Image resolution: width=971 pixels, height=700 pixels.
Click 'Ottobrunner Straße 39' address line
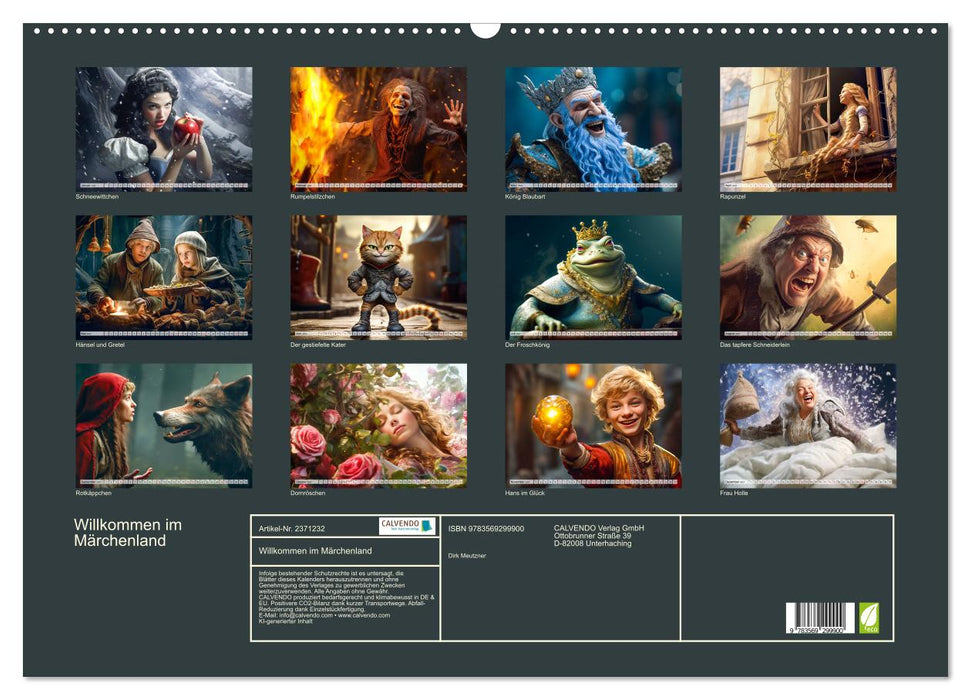point(593,536)
